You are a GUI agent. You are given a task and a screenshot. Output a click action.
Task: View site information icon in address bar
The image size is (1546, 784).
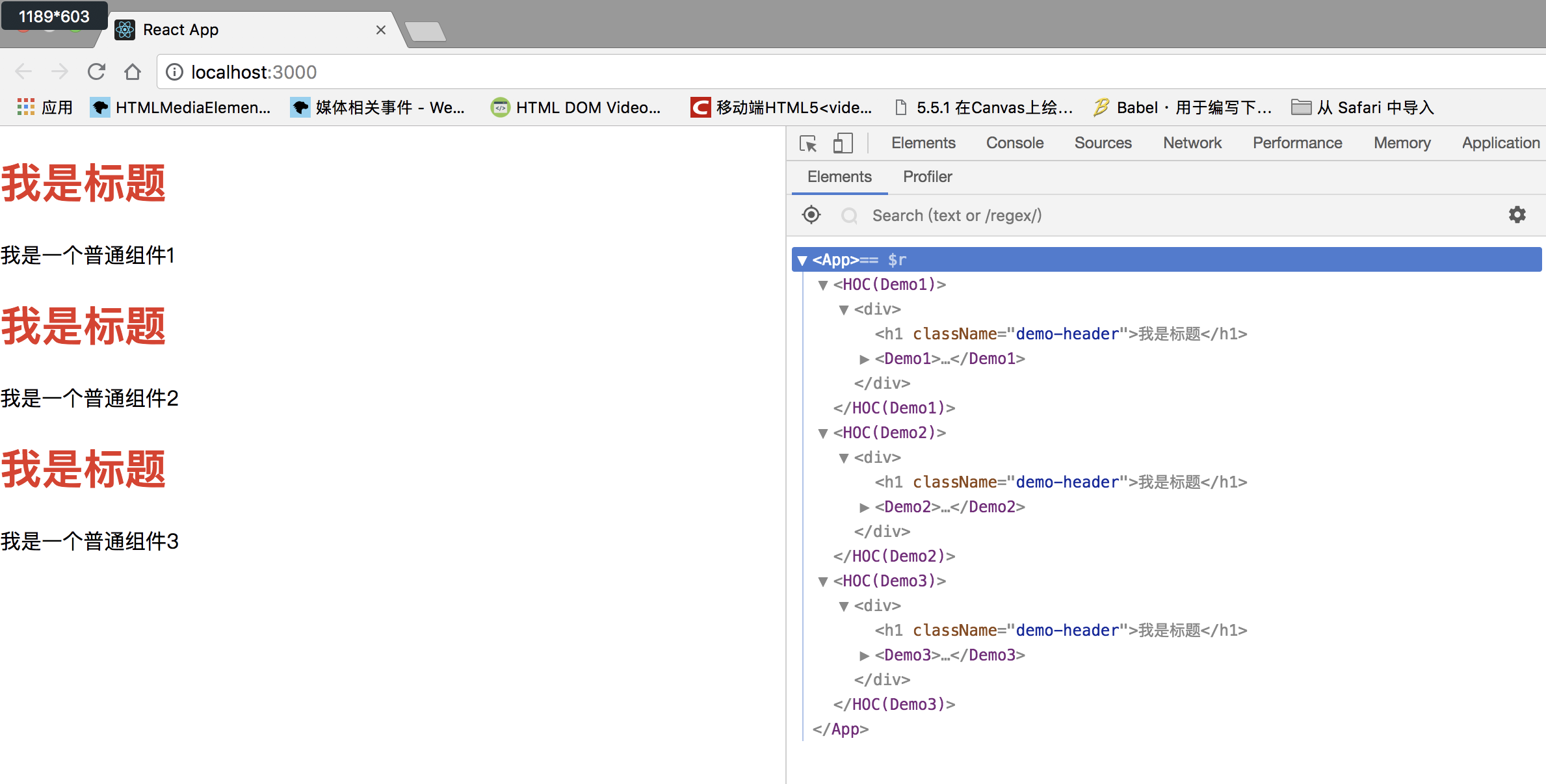(x=174, y=72)
